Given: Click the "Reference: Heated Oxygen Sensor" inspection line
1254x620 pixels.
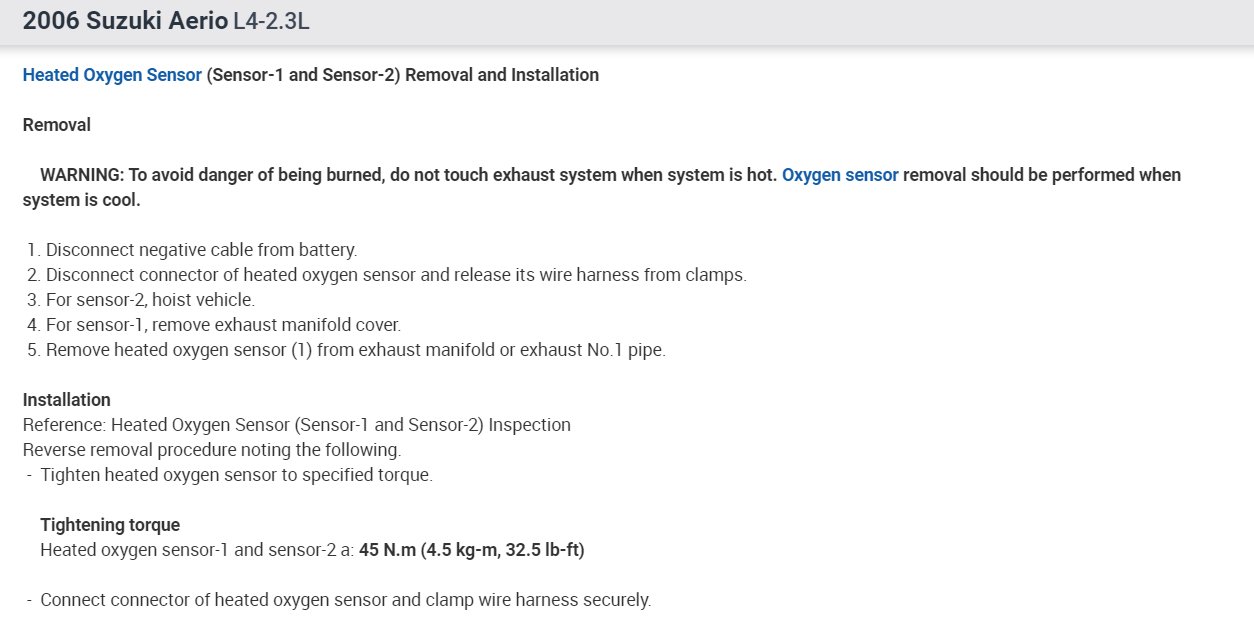Looking at the screenshot, I should pos(296,425).
